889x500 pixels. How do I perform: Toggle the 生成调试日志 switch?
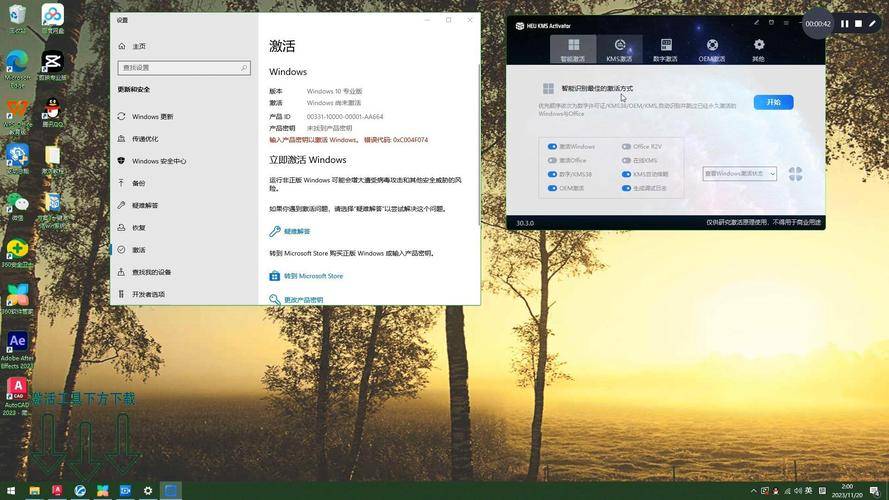(x=626, y=188)
